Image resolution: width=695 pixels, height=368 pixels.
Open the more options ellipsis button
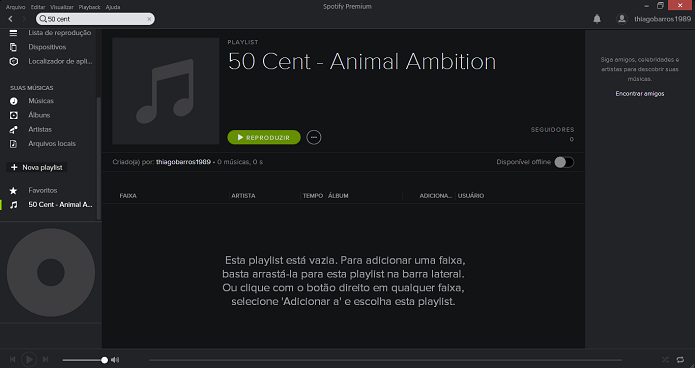point(314,137)
